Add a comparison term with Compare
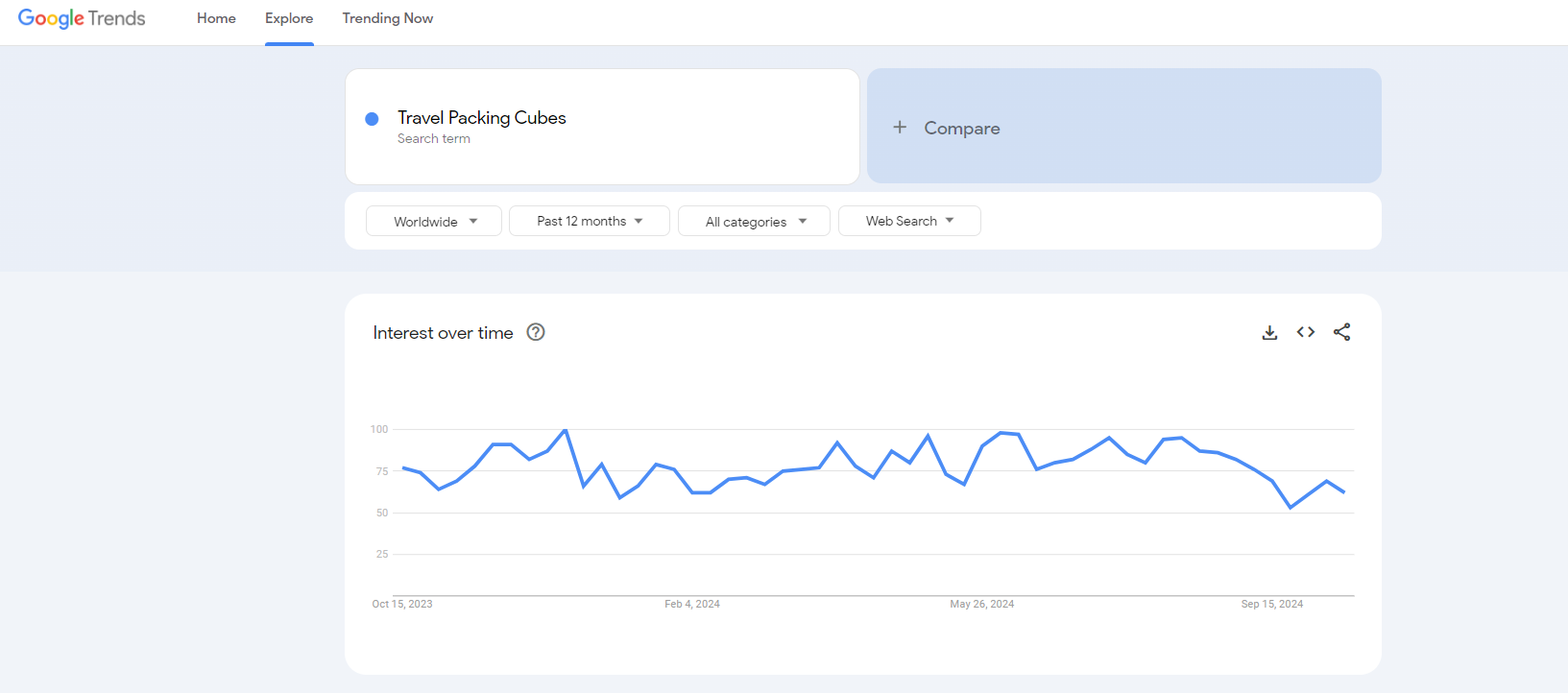Screen dimensions: 1568x693 pos(1124,126)
